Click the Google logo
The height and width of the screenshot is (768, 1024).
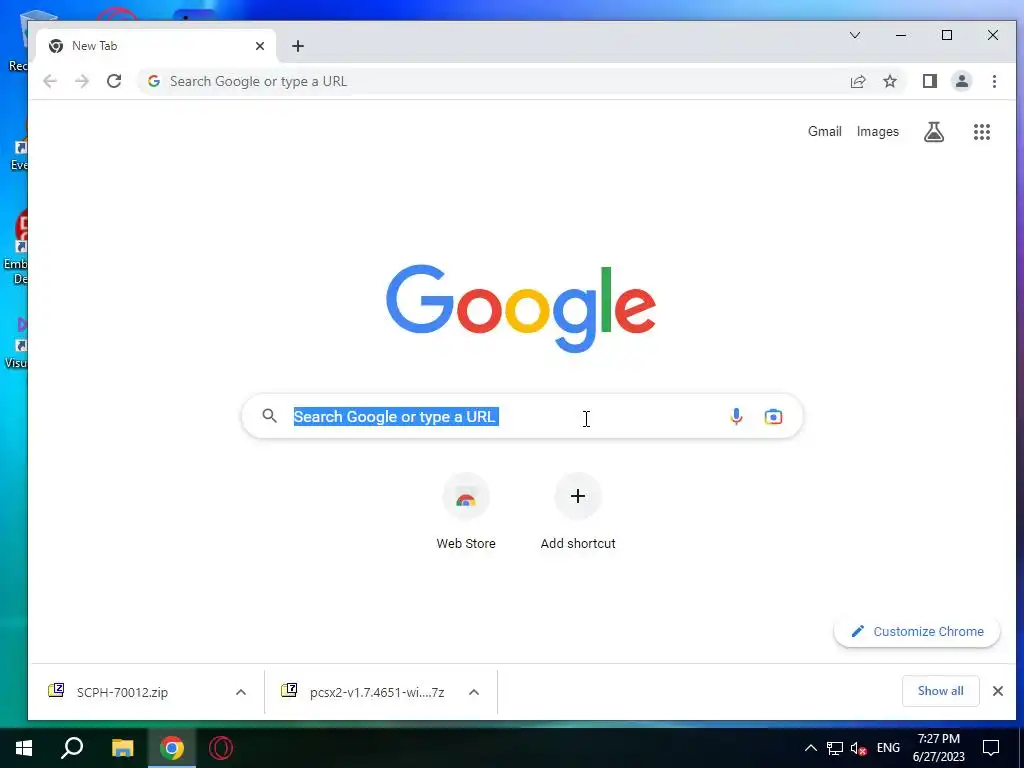coord(521,308)
